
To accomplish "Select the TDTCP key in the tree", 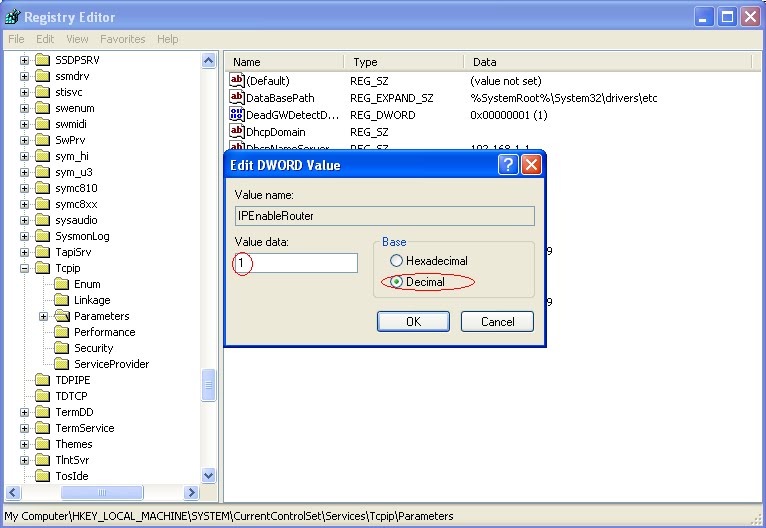I will (x=71, y=396).
